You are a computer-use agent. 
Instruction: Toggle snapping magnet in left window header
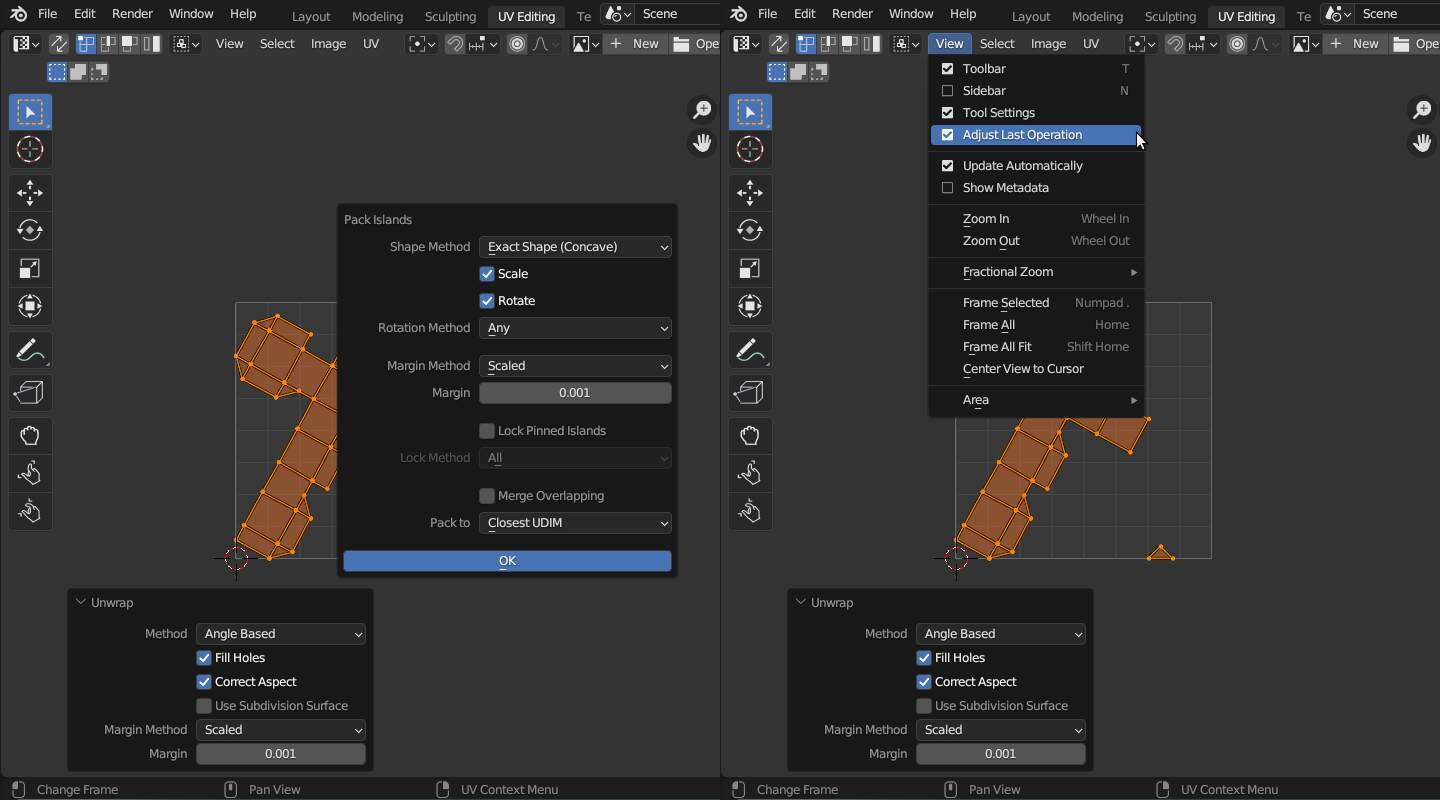455,44
